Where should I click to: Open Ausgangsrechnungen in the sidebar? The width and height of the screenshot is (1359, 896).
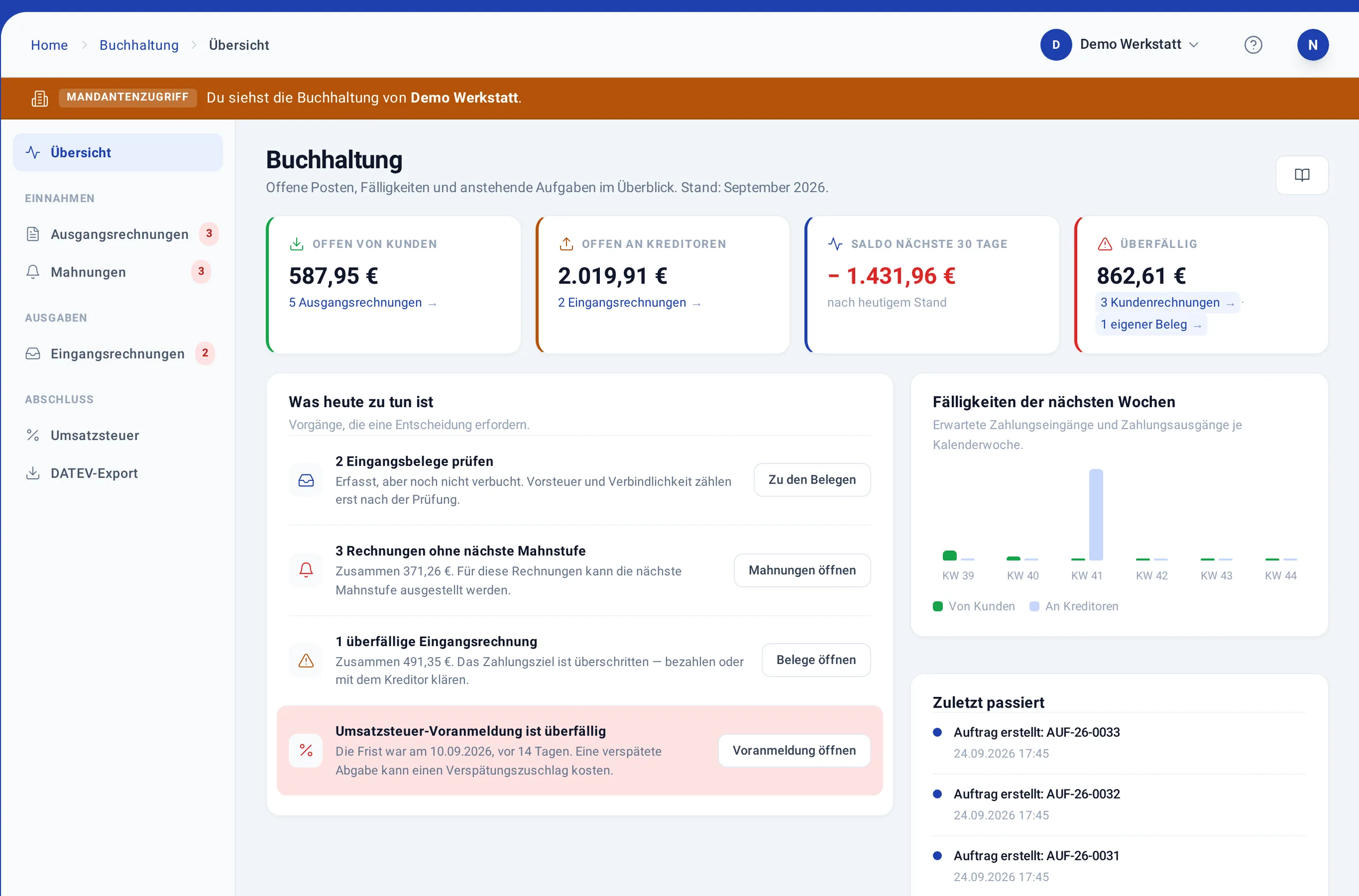[118, 234]
